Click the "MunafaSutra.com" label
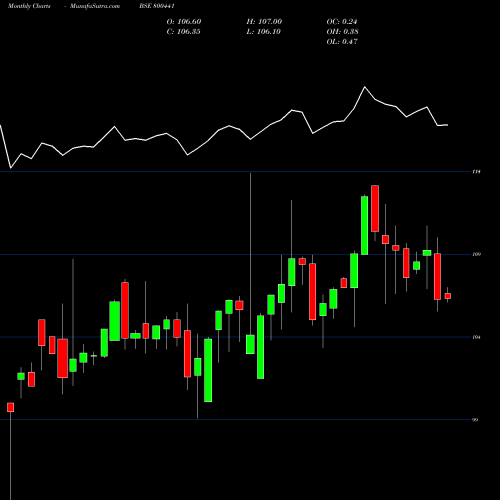This screenshot has width=500, height=500. click(x=95, y=6)
